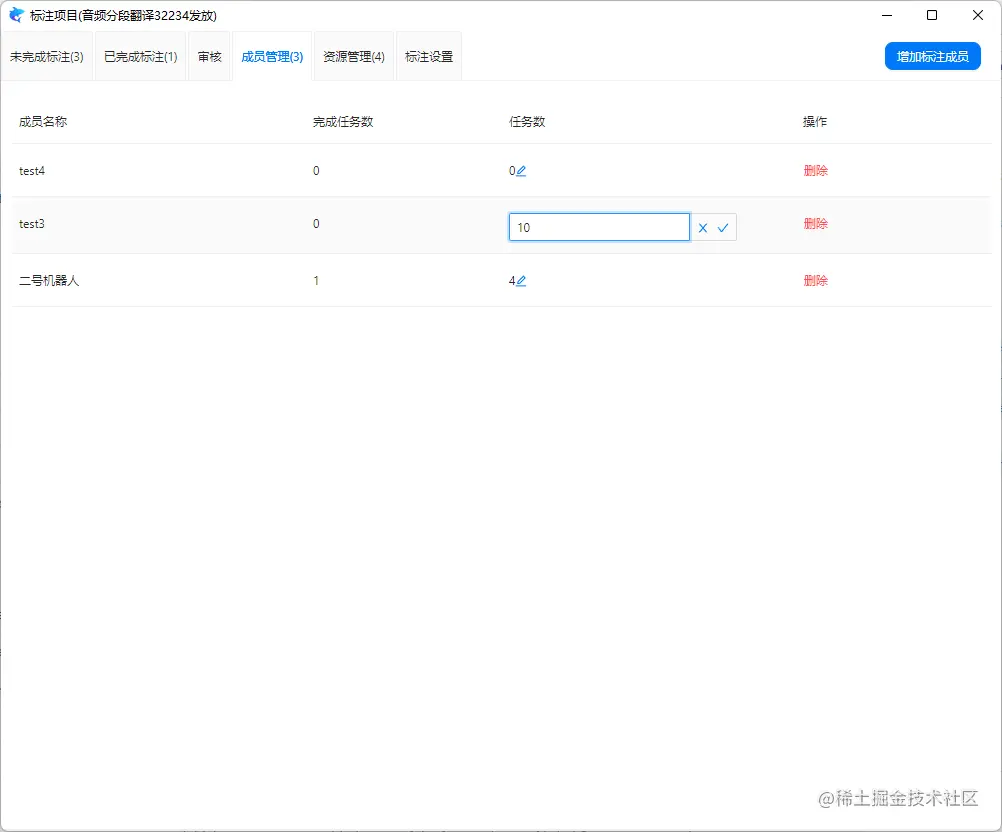Edit task count for 二号机器人 pencil icon
Screen dimensions: 1002x832
point(521,281)
